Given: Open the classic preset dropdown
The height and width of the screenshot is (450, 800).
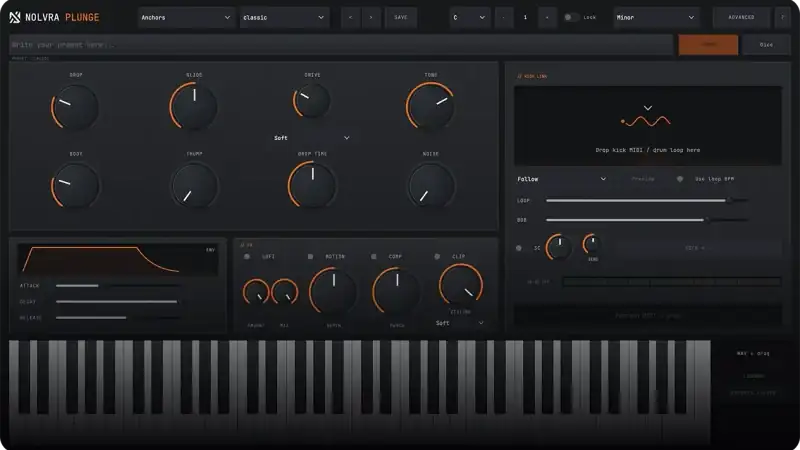Looking at the screenshot, I should (x=284, y=17).
